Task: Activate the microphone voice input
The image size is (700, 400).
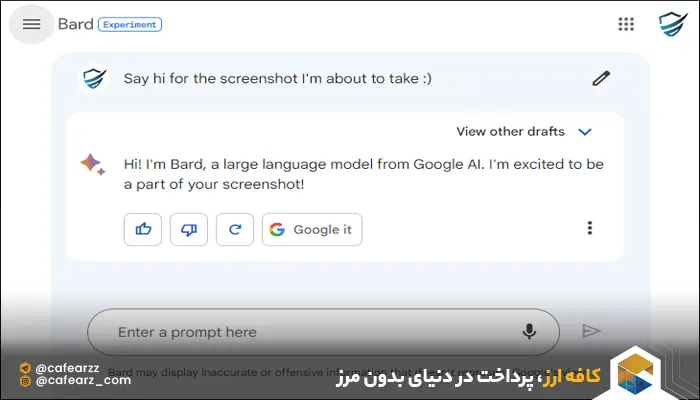Action: 529,331
